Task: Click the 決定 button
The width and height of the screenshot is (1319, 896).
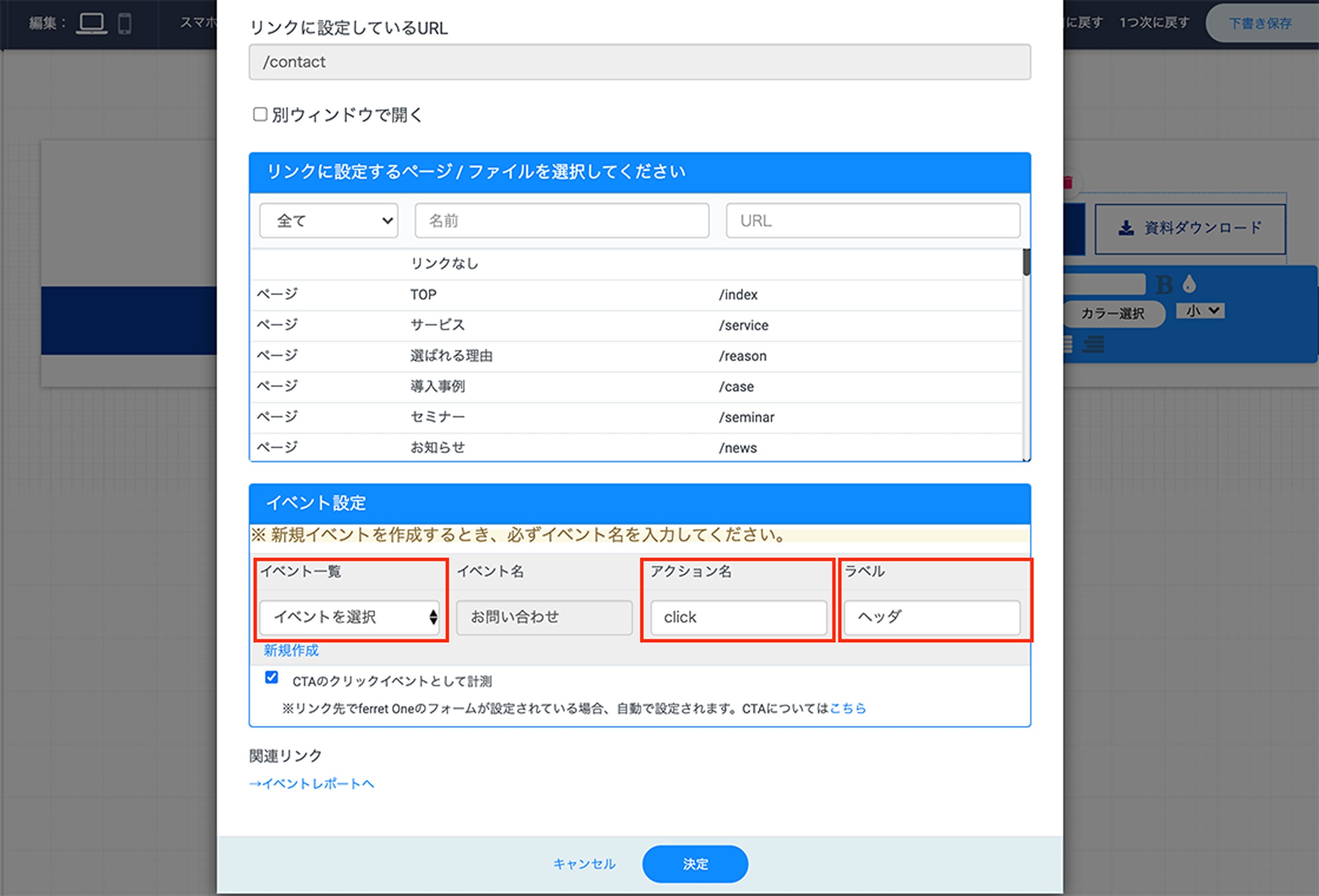Action: coord(695,864)
